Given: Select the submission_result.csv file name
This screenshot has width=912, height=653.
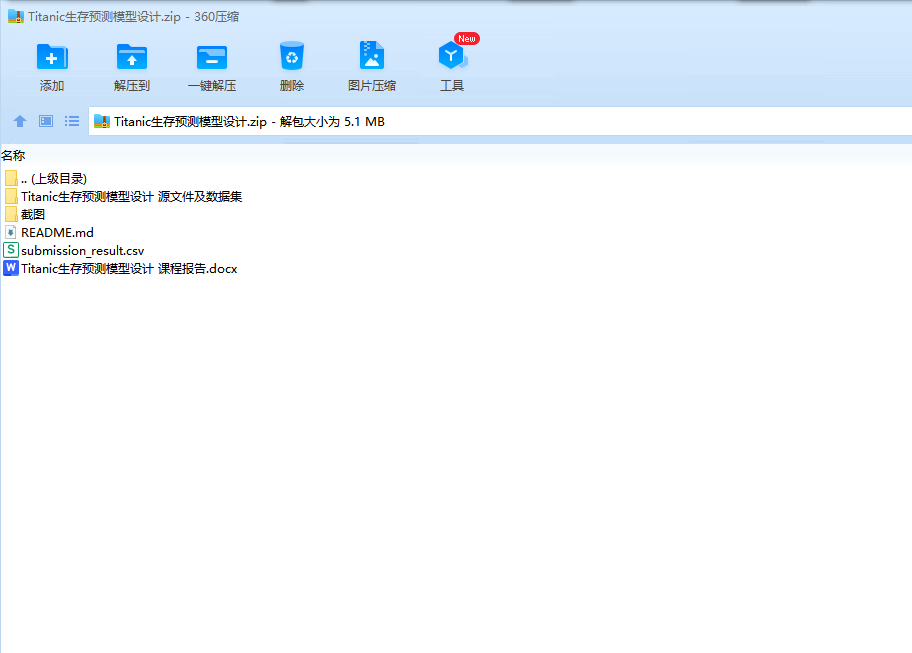Looking at the screenshot, I should 83,251.
